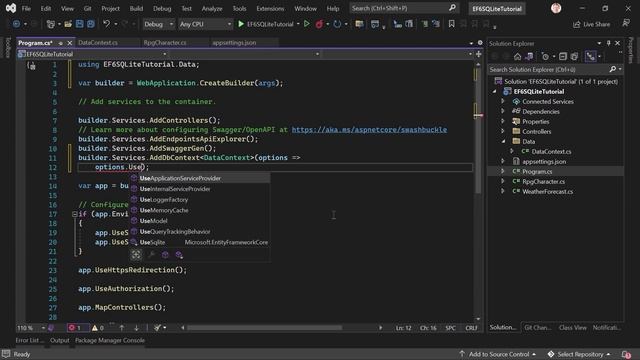
Task: Open the Debug menu
Action: pyautogui.click(x=162, y=8)
